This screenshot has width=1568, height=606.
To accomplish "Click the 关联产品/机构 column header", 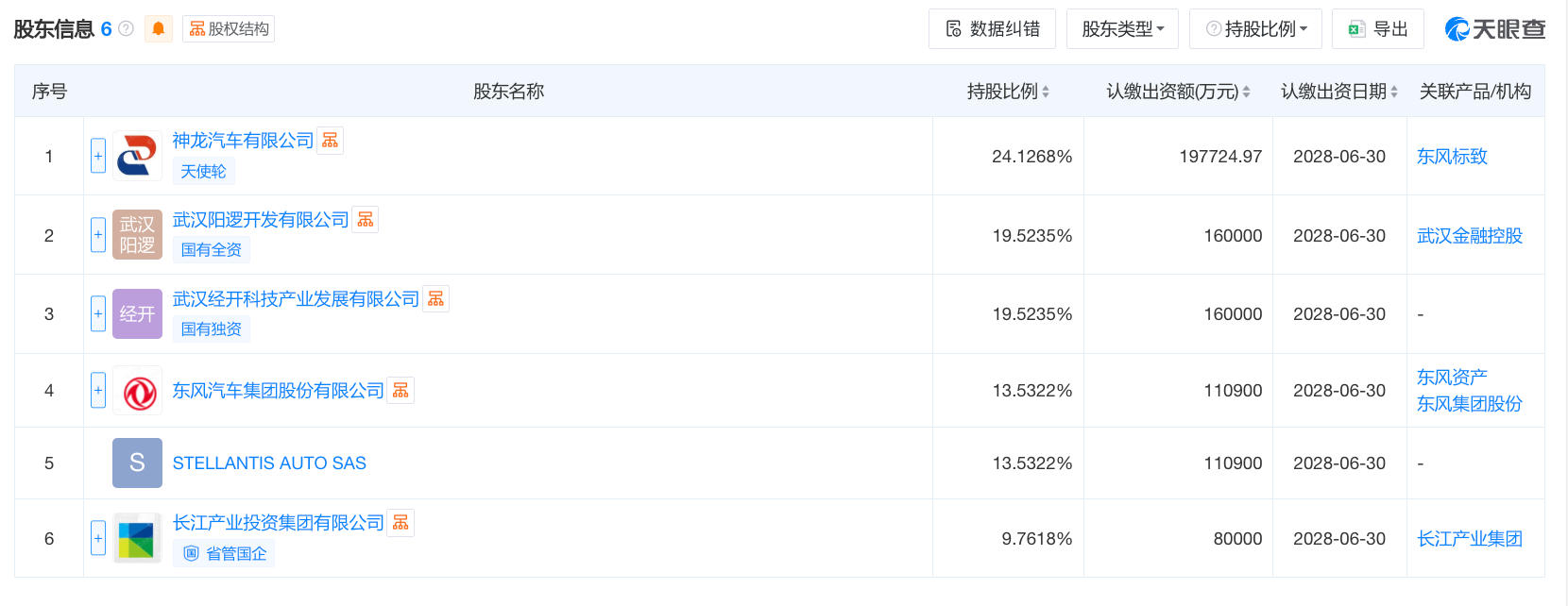I will (x=1475, y=92).
